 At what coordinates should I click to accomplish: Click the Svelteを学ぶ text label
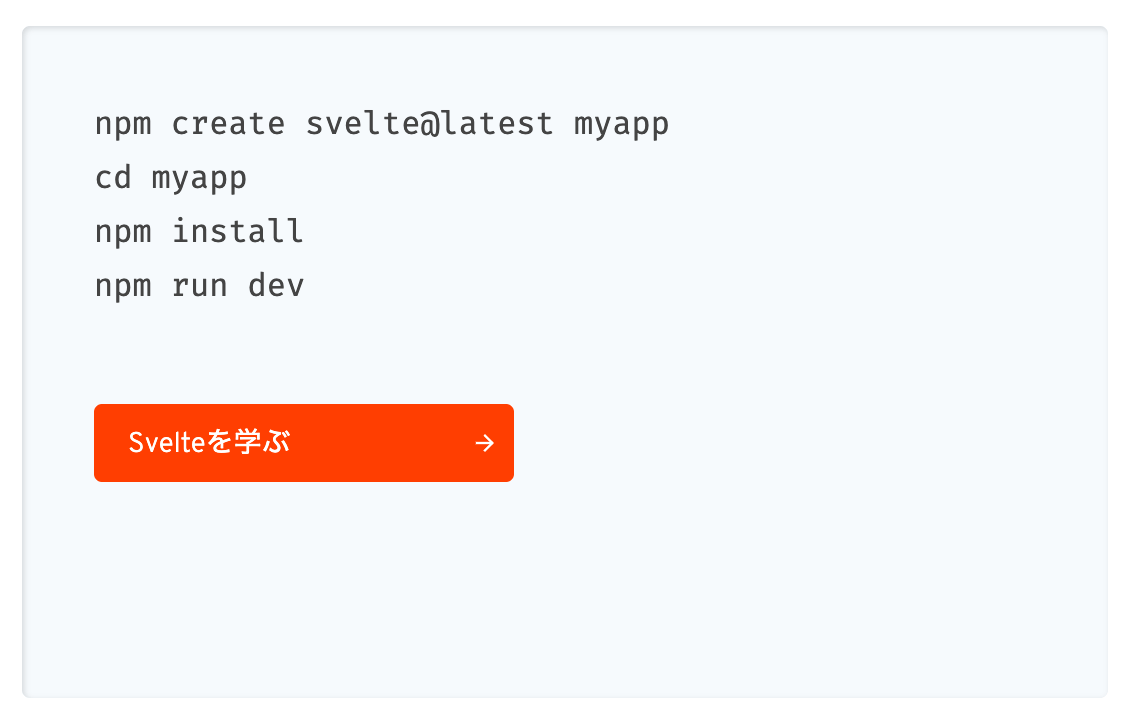(209, 443)
